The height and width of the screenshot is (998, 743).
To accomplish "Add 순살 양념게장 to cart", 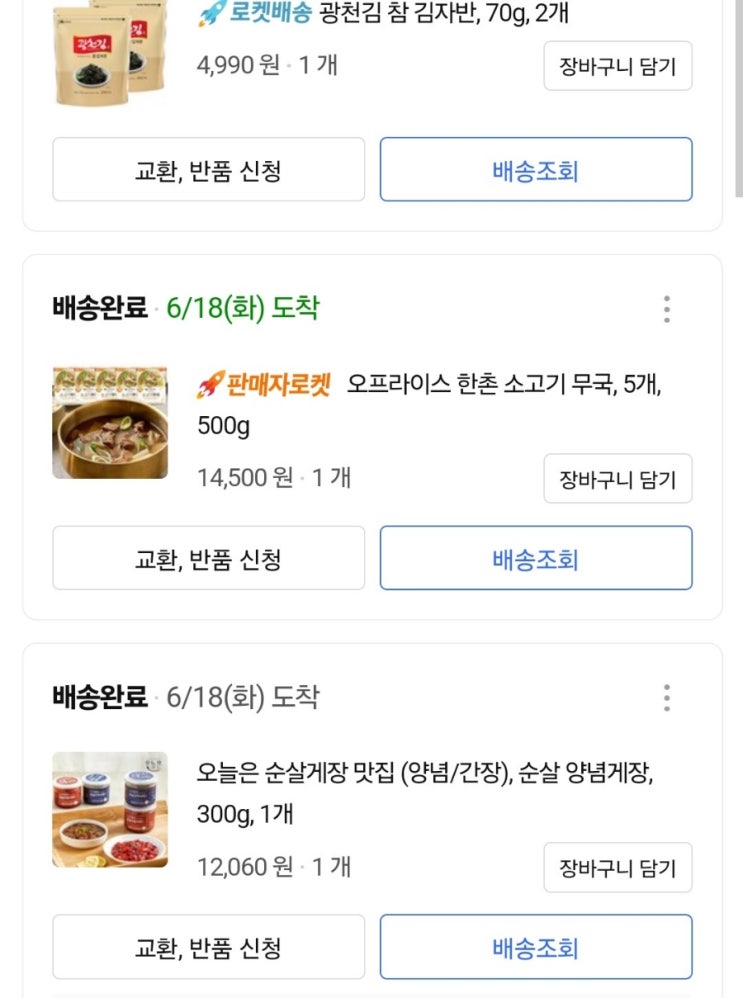I will [618, 867].
